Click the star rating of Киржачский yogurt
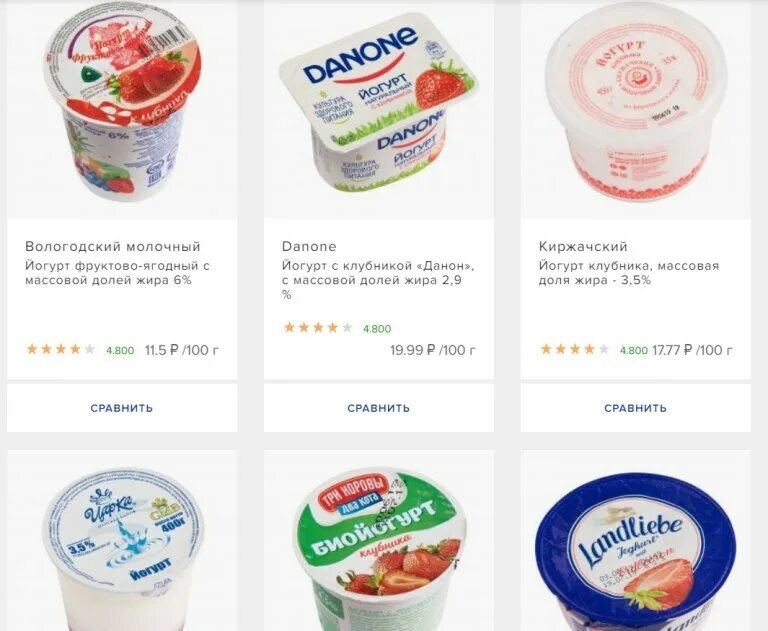 (x=574, y=349)
